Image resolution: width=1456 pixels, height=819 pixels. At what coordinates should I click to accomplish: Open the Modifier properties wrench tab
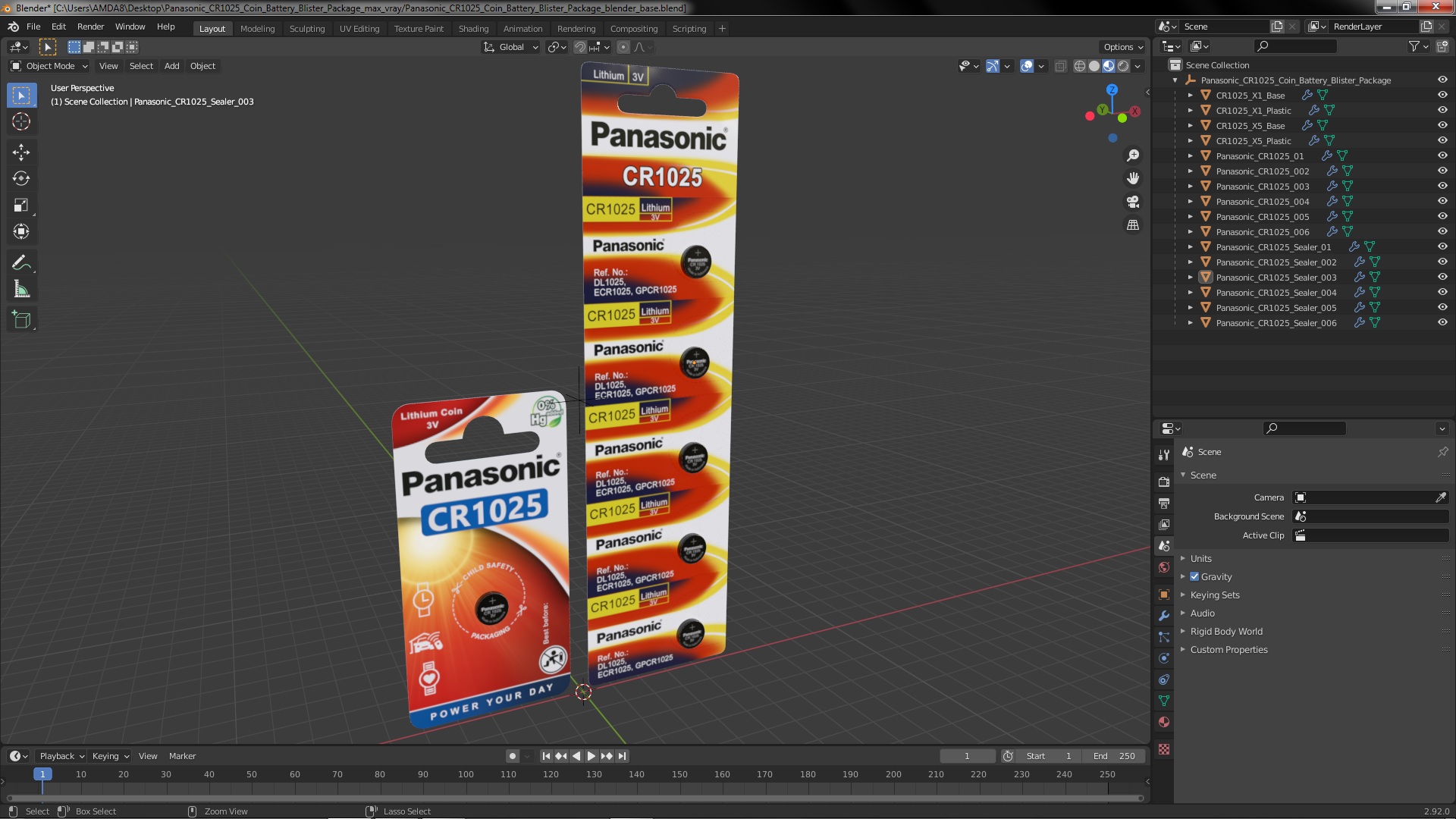(x=1164, y=616)
